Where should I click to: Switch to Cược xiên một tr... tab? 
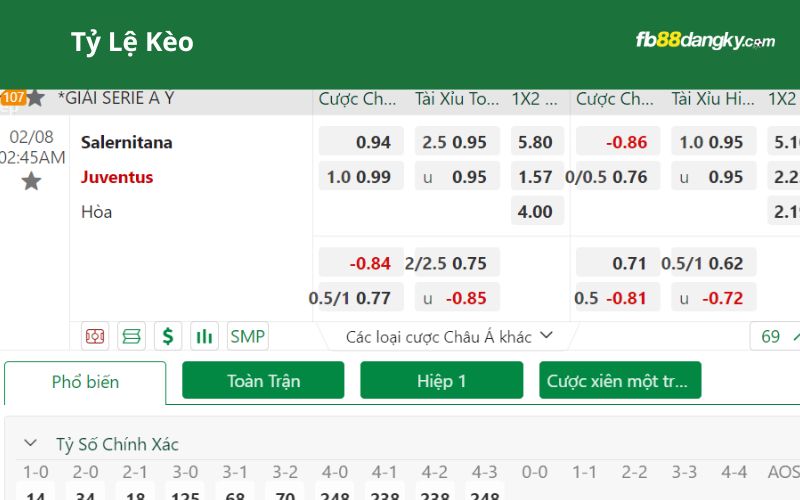tap(620, 381)
